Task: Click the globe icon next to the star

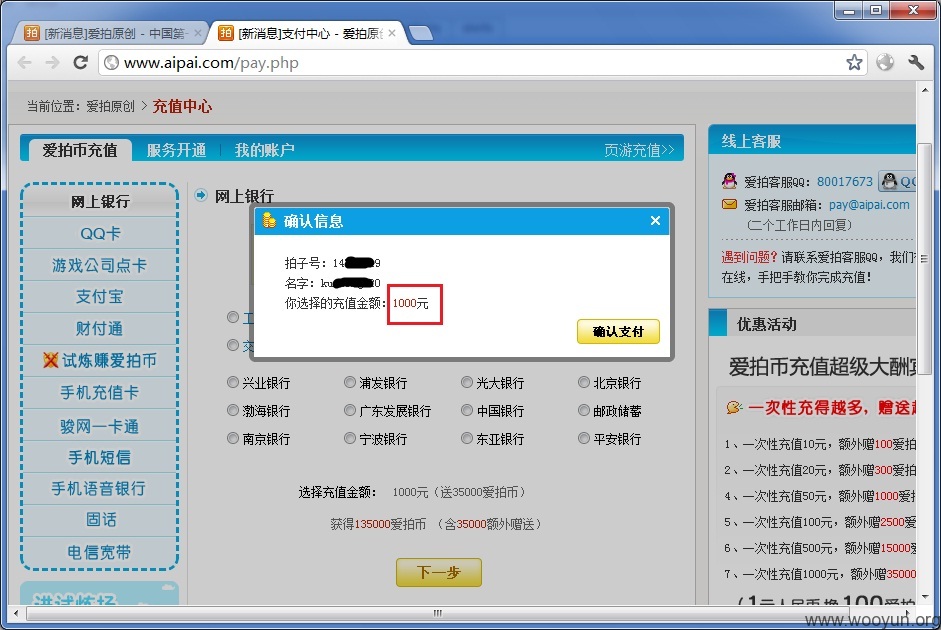Action: click(885, 62)
